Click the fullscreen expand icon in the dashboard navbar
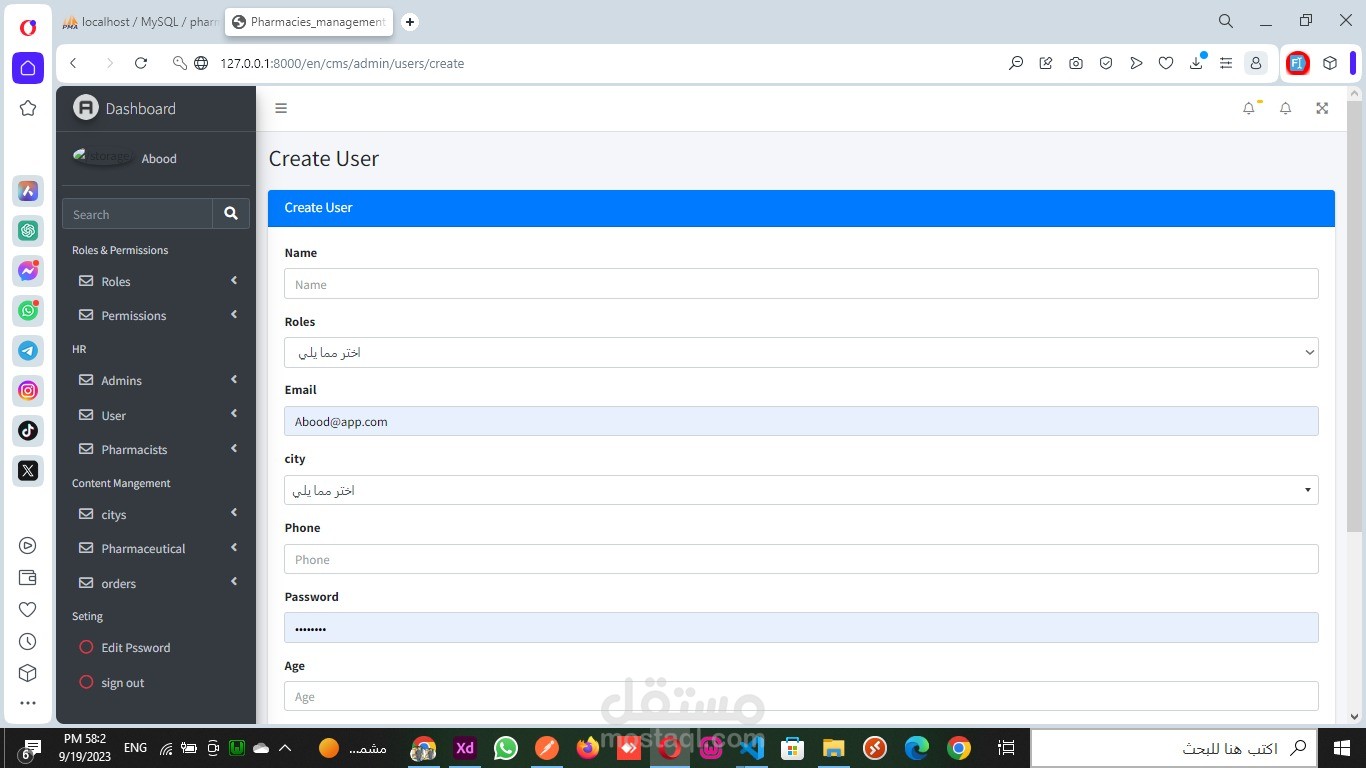The image size is (1366, 768). [x=1322, y=108]
